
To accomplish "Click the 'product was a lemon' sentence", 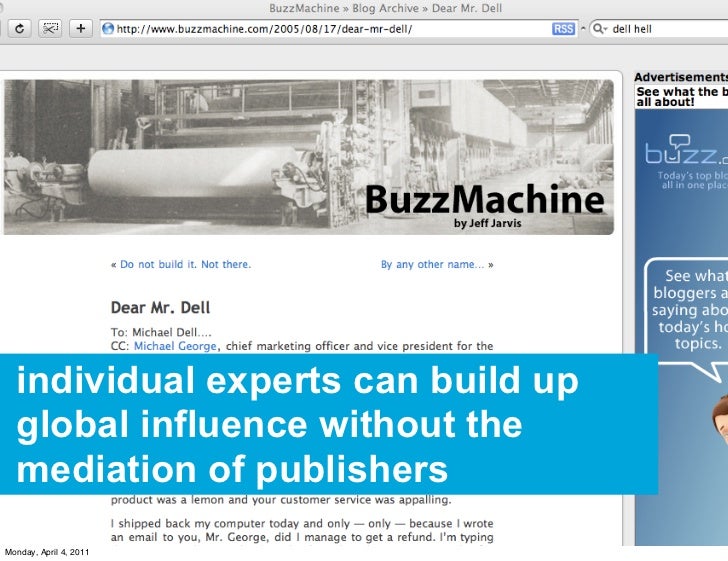I will tap(281, 500).
